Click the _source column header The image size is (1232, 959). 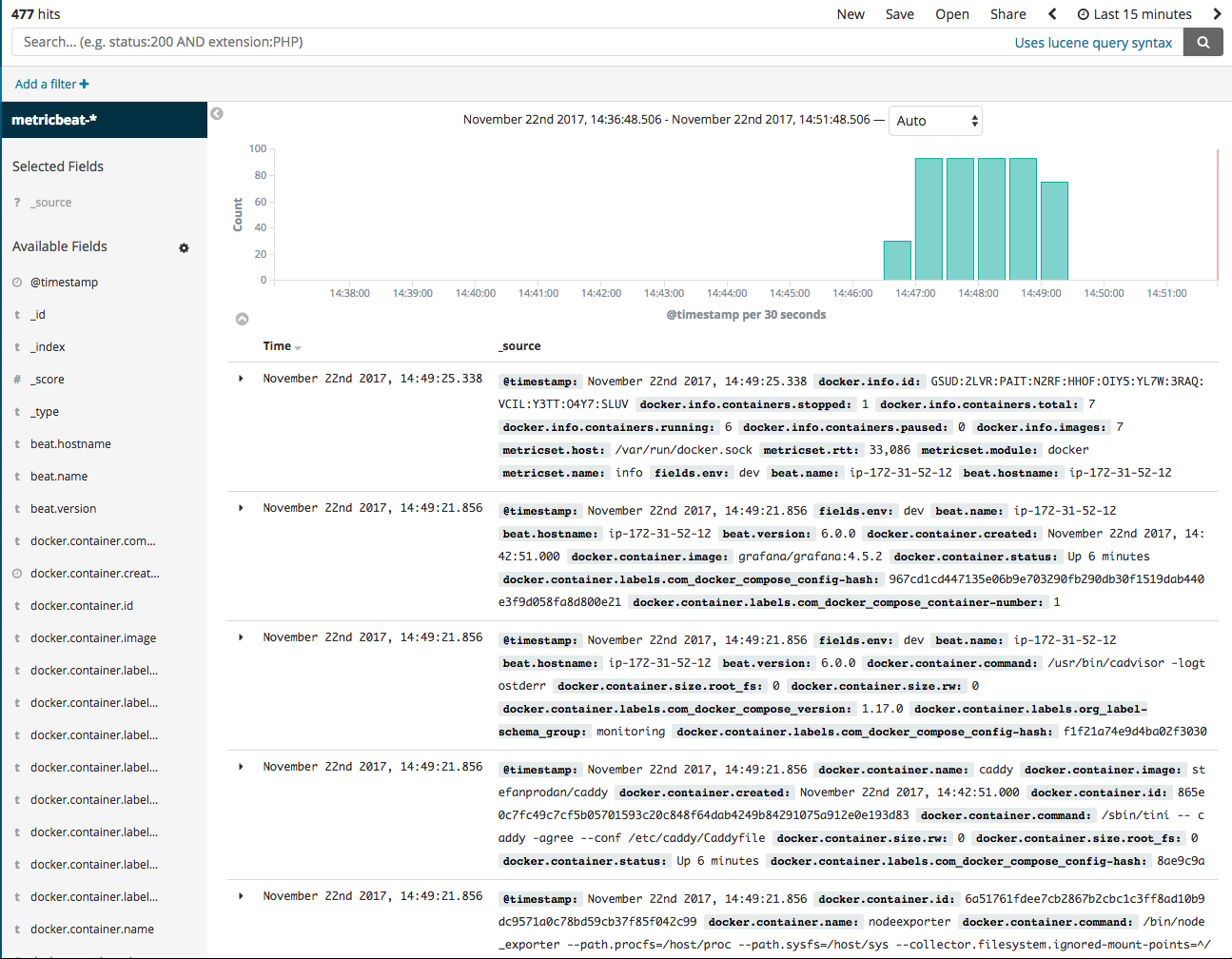tap(519, 346)
